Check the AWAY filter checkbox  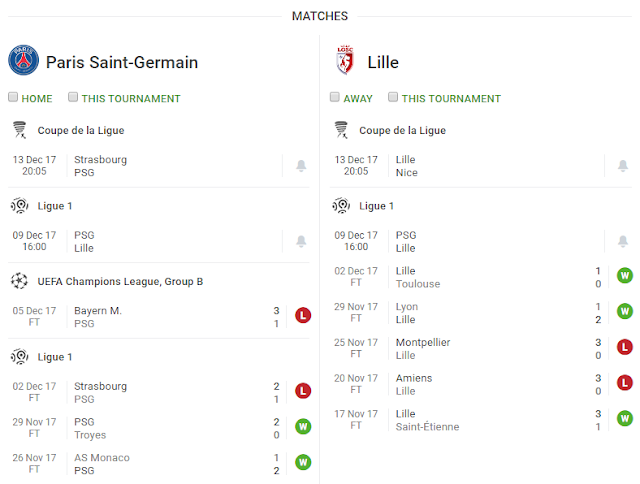tap(335, 97)
